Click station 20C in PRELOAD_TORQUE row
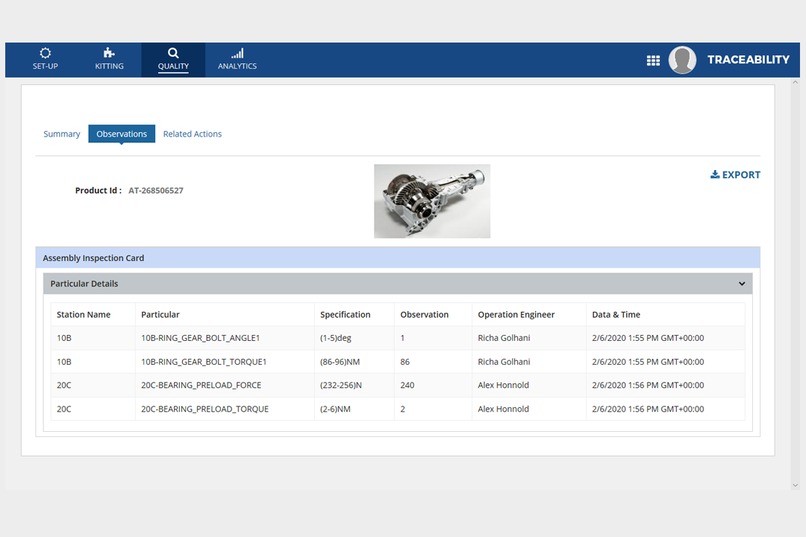 click(x=64, y=409)
